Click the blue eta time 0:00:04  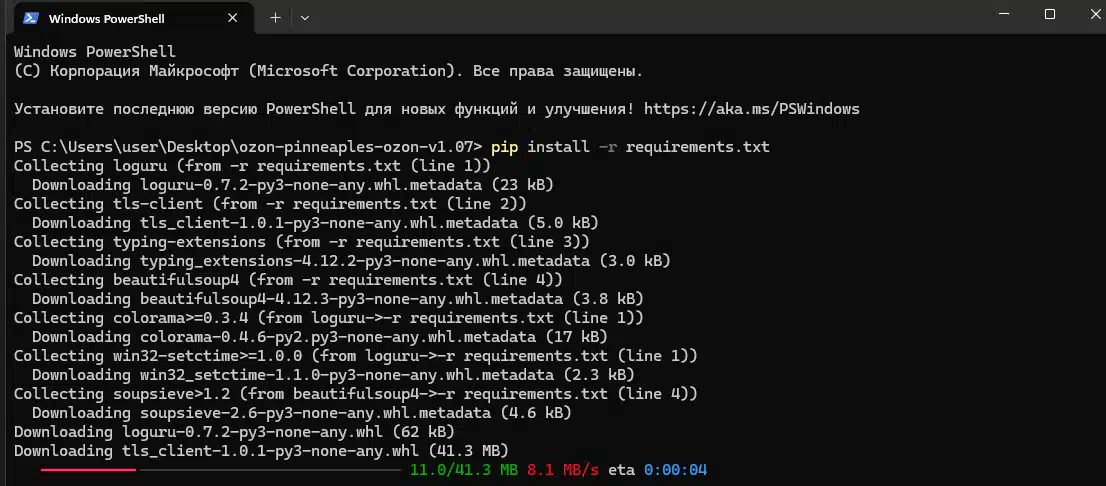[675, 470]
